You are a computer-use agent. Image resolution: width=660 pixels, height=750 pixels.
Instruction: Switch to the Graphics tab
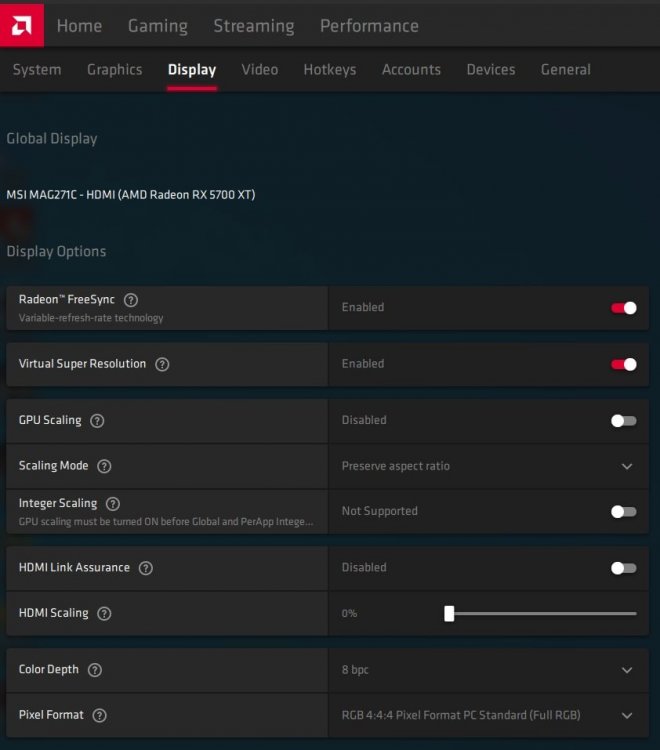[x=114, y=70]
